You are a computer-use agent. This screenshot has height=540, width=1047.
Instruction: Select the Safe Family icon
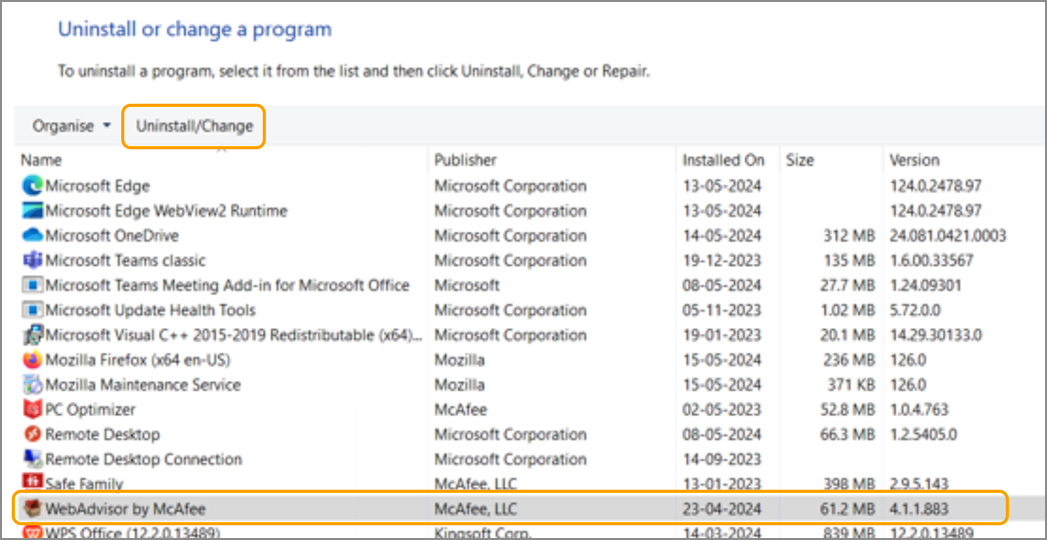click(32, 484)
